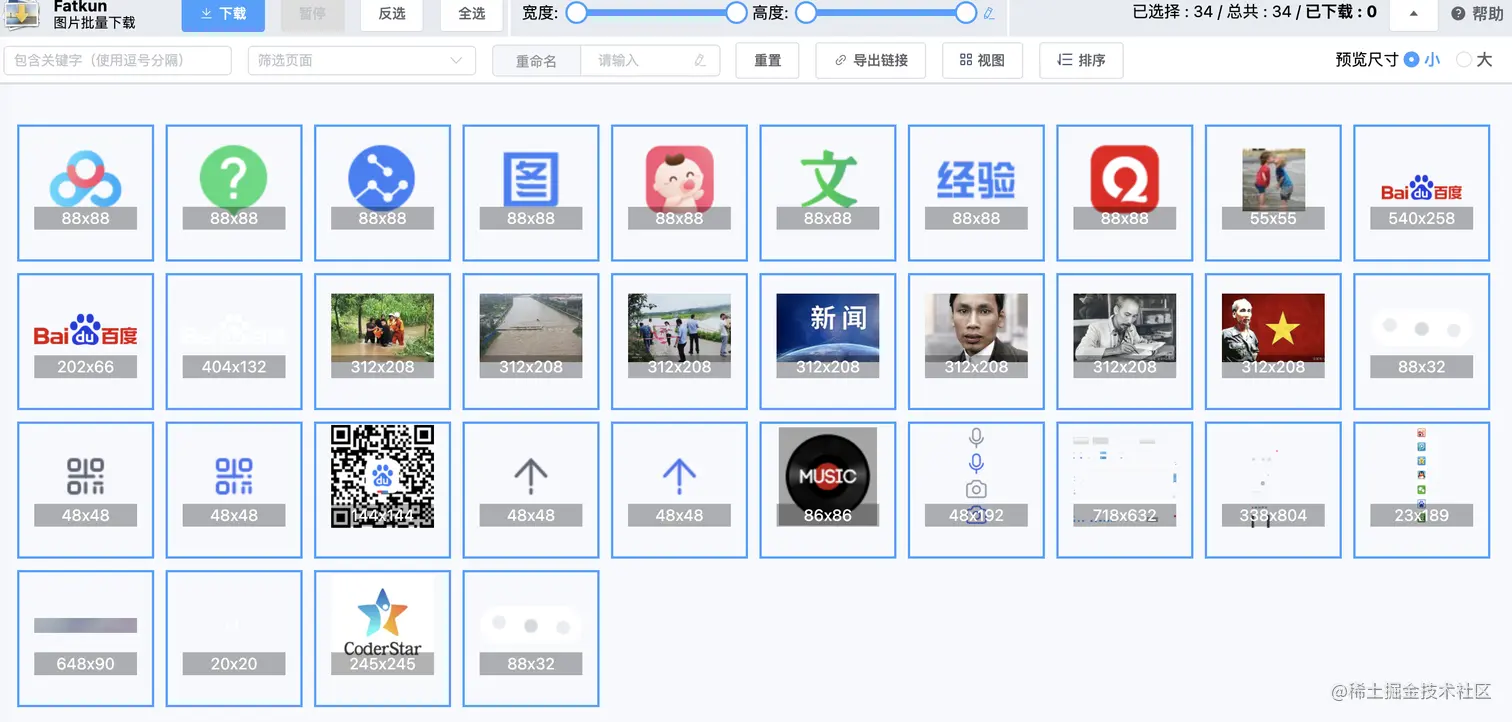
Task: Click the 导出链接 export links button
Action: point(871,60)
